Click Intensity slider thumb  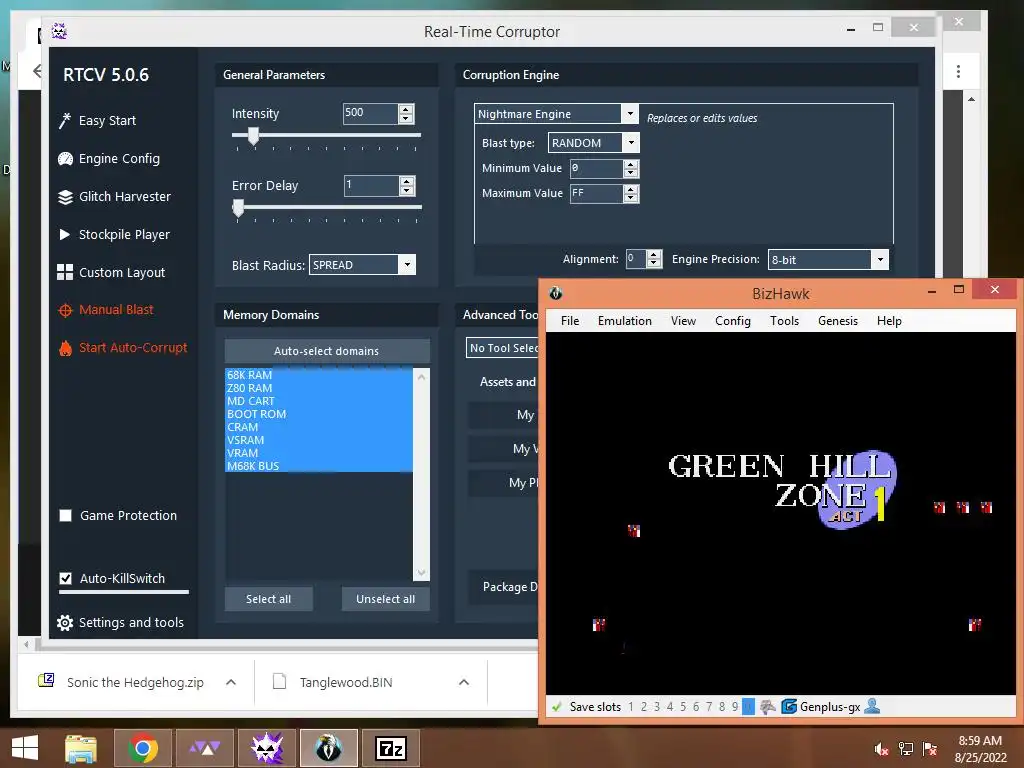click(253, 136)
